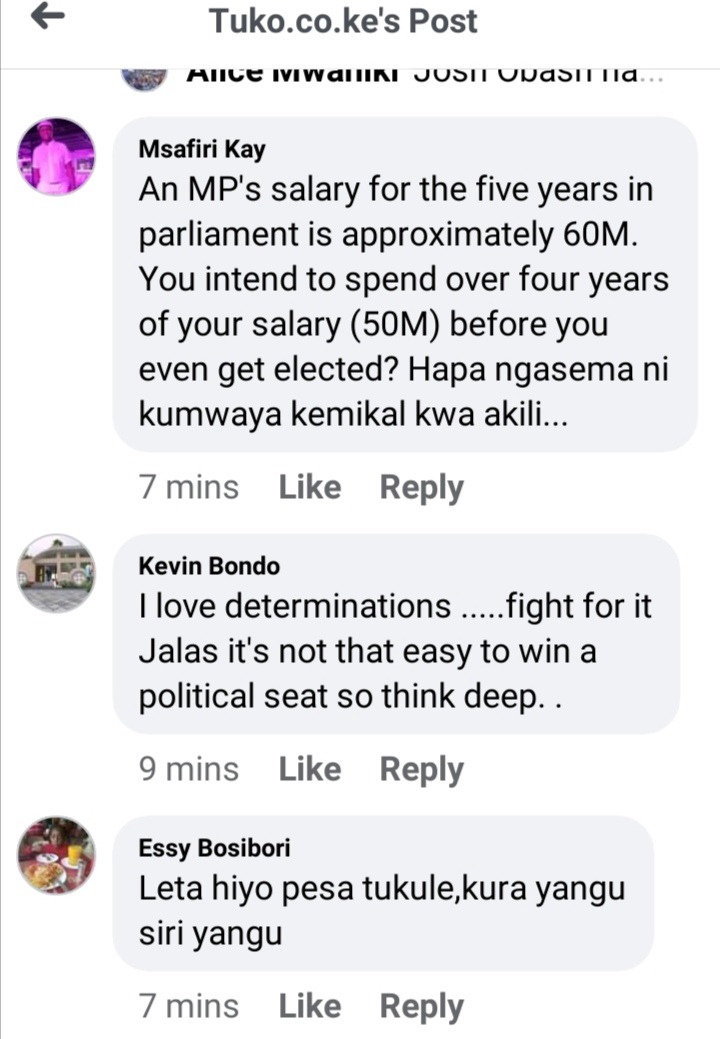Open Essy Bosibori's profile picture

pos(56,855)
